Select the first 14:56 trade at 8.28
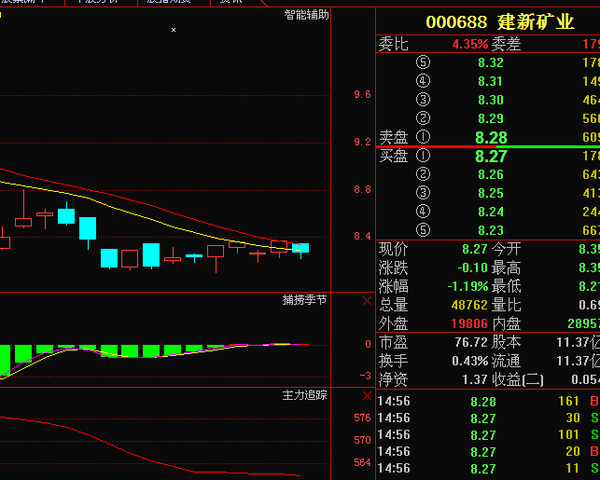Viewport: 600px width, 480px height. 483,402
